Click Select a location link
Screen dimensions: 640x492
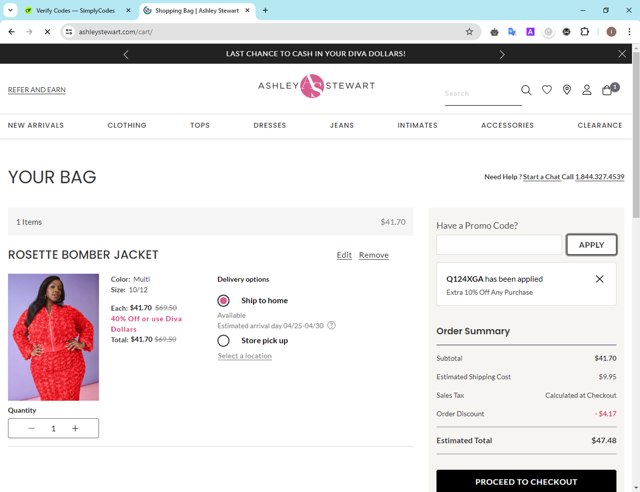click(x=244, y=356)
